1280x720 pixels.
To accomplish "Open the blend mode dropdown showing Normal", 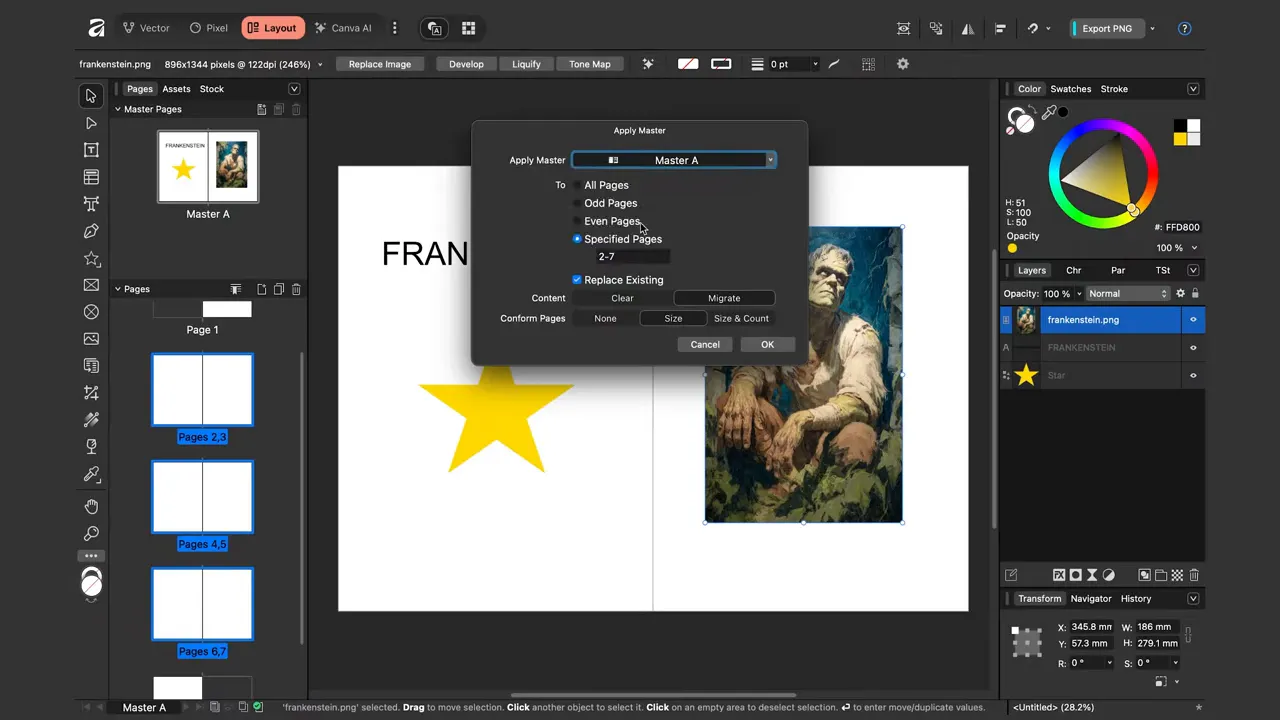I will (x=1128, y=293).
